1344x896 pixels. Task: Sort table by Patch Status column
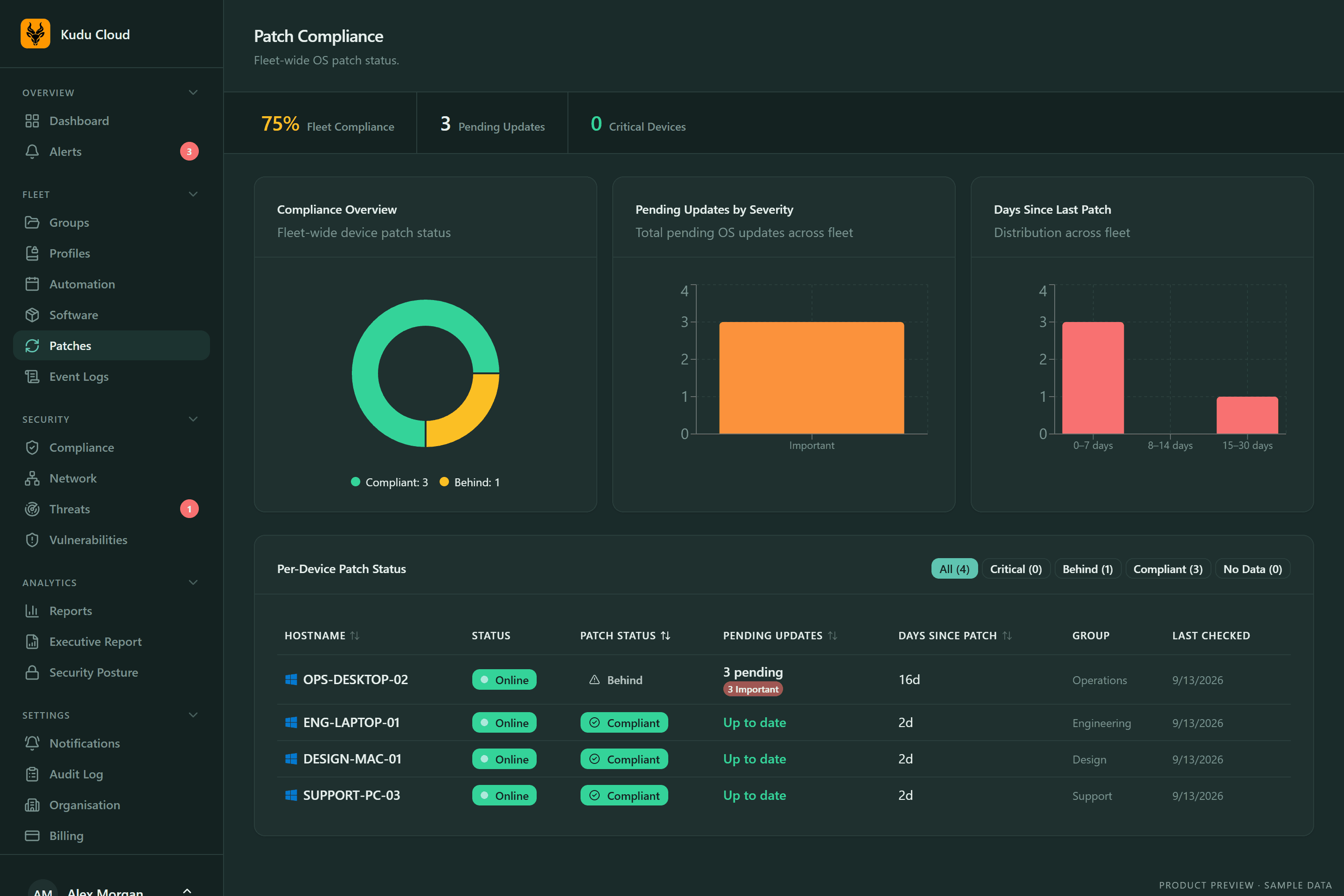tap(625, 636)
